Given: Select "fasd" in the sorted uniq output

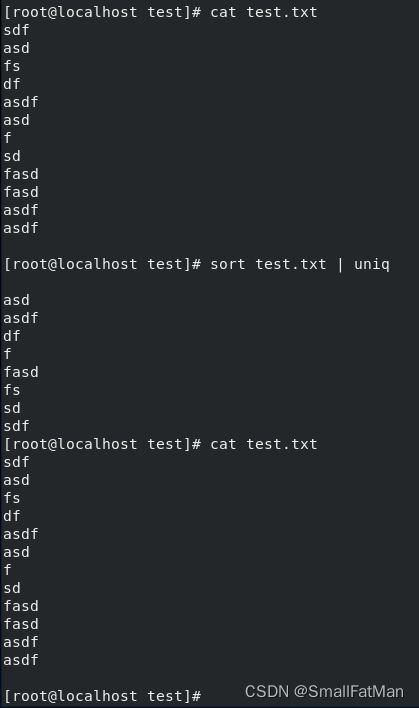Looking at the screenshot, I should [x=21, y=372].
